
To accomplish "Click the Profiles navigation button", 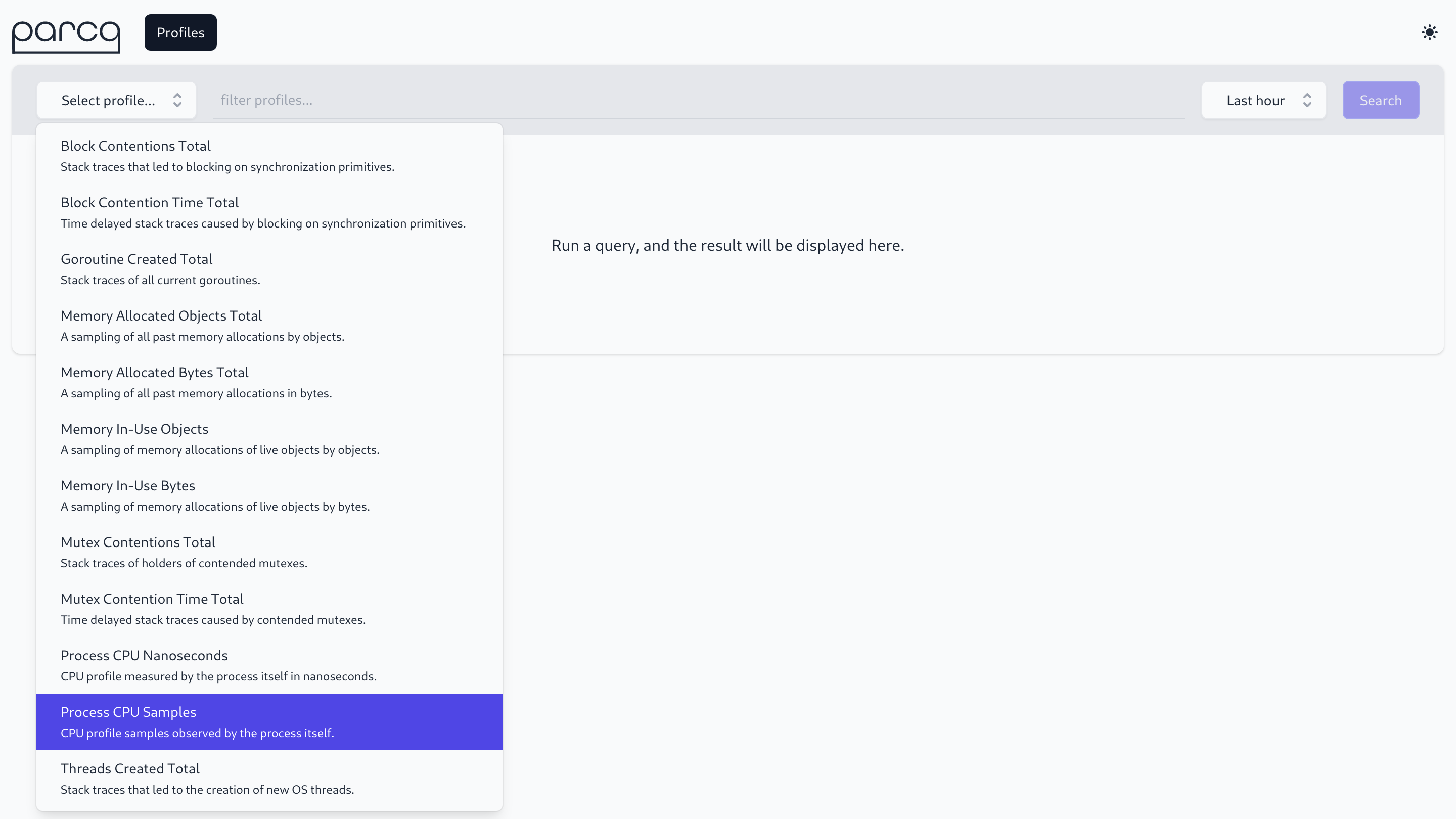I will (x=180, y=32).
